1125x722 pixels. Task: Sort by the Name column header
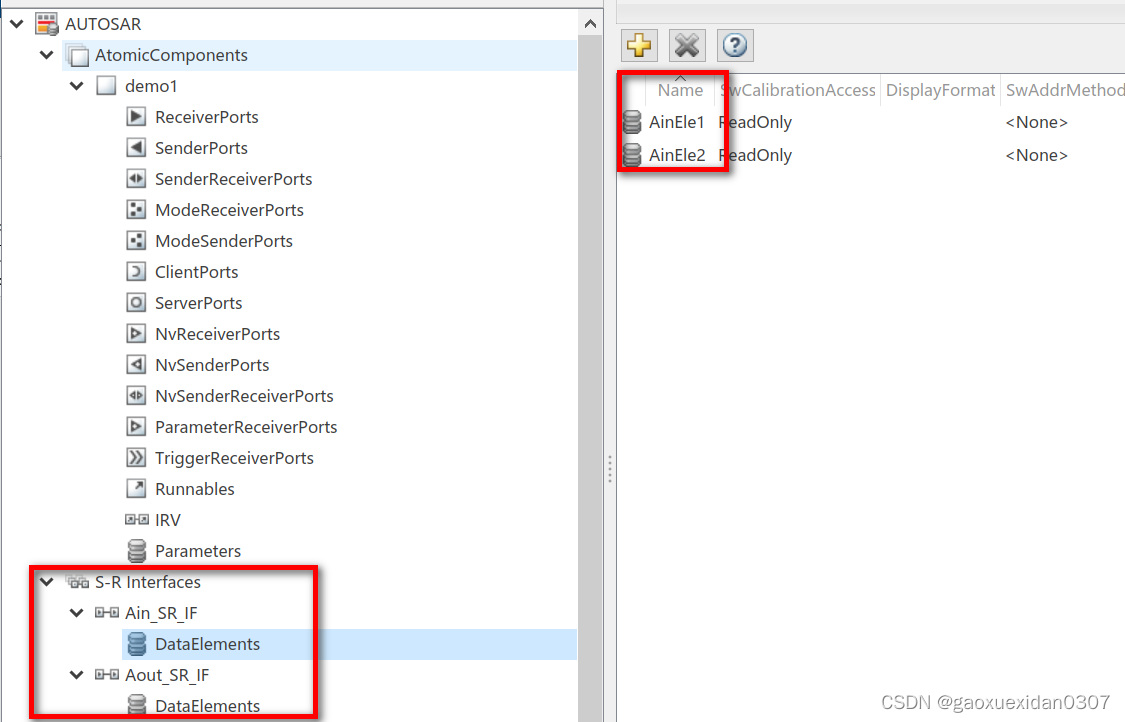[680, 90]
